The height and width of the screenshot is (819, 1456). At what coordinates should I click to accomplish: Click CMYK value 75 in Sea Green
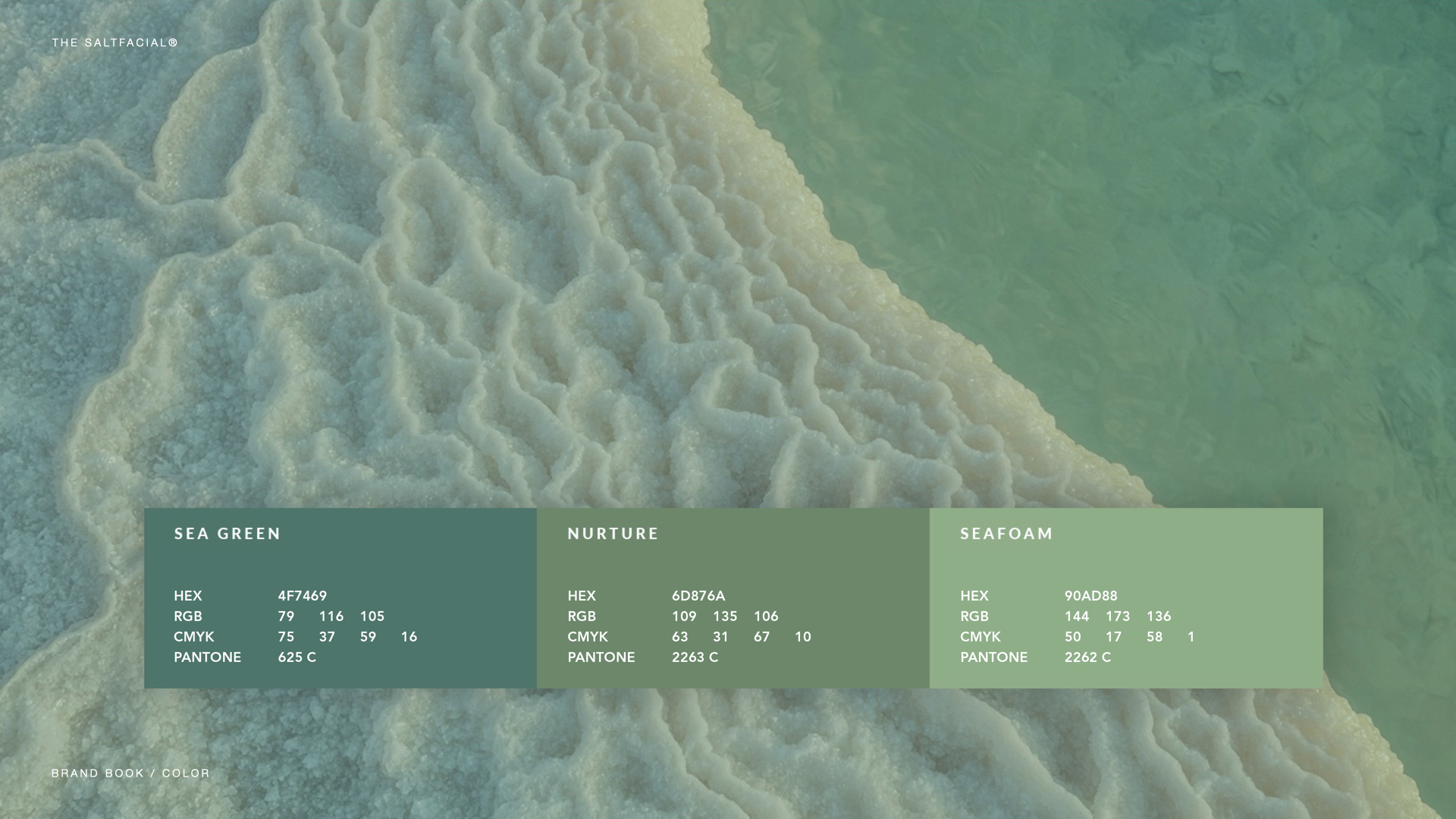[x=285, y=636]
